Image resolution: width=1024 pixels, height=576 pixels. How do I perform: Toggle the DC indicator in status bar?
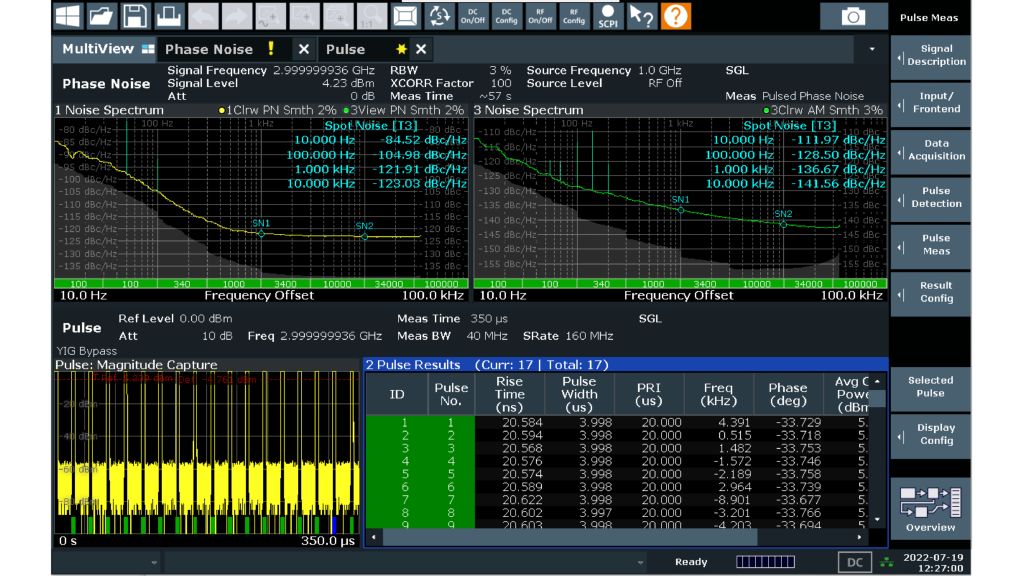pyautogui.click(x=854, y=562)
